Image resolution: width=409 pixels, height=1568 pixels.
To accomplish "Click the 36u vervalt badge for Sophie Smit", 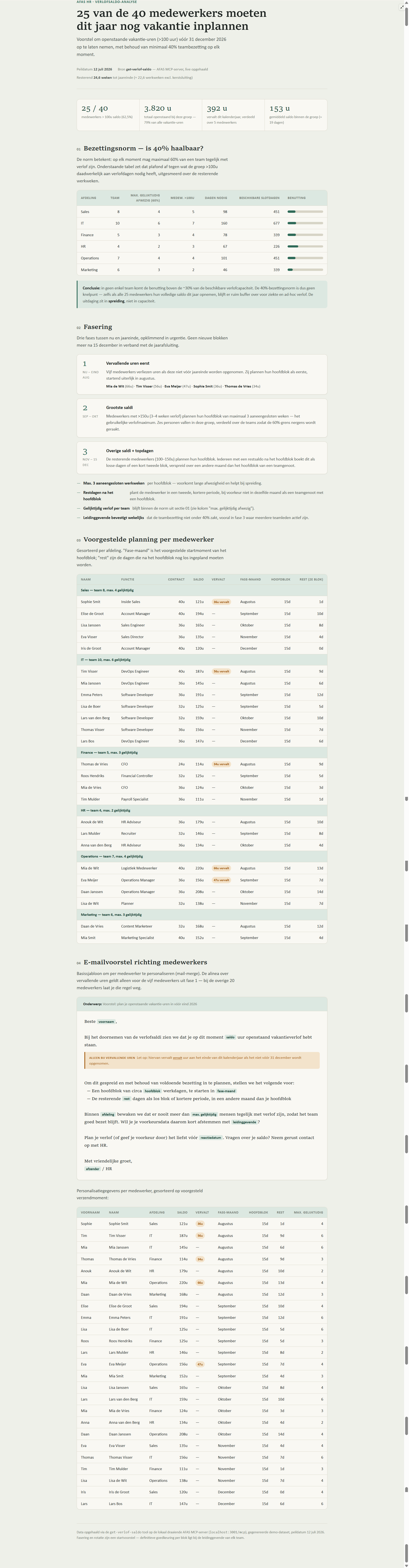I will point(221,602).
